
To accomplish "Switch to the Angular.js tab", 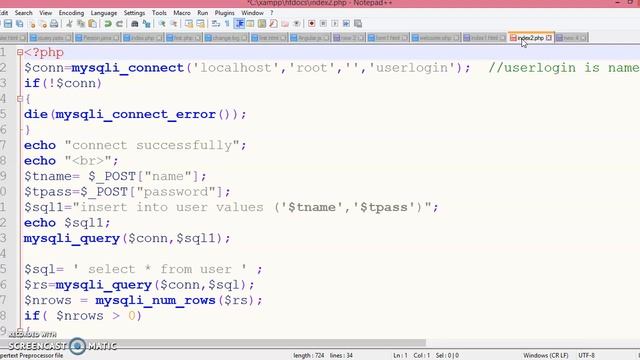I will coord(309,38).
